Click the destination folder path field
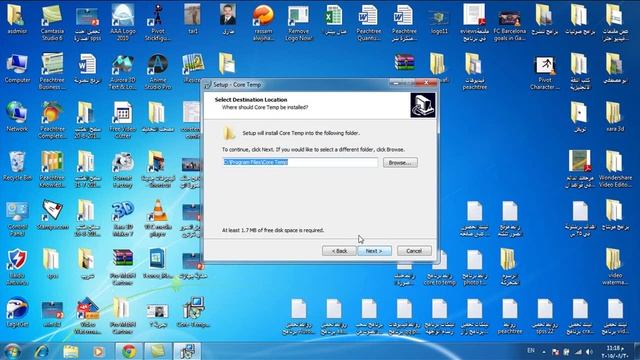640x360 pixels. pos(300,162)
